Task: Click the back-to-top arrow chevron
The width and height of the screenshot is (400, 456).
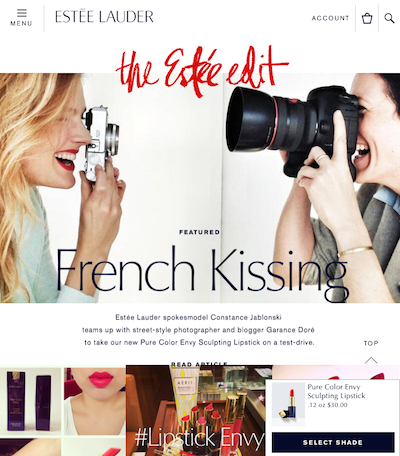Action: coord(371,360)
